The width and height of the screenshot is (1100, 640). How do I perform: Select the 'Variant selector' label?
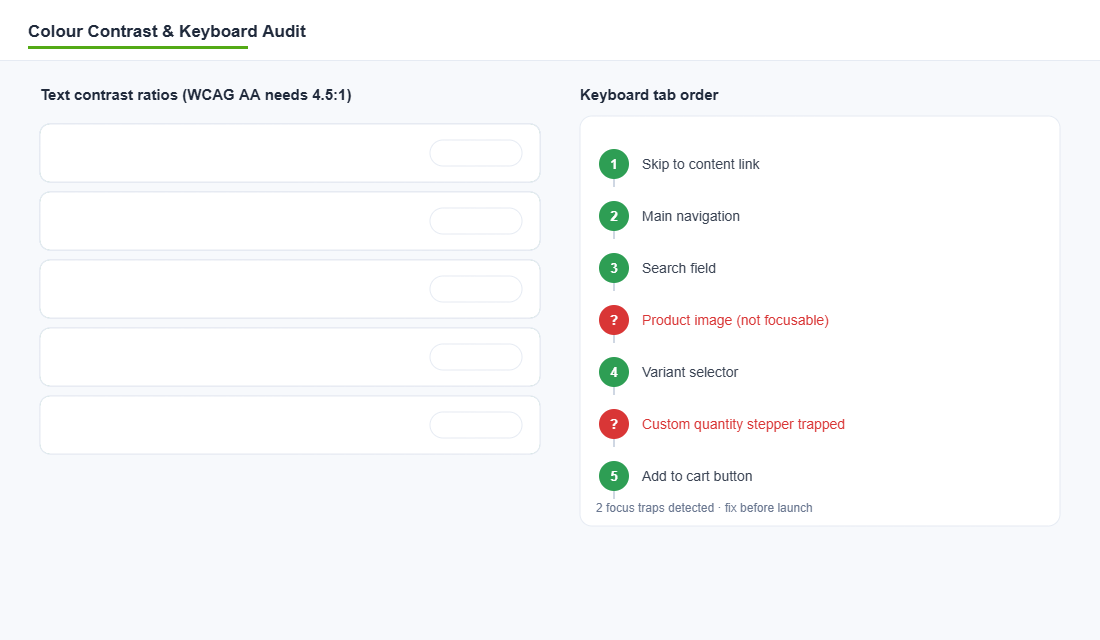click(690, 372)
